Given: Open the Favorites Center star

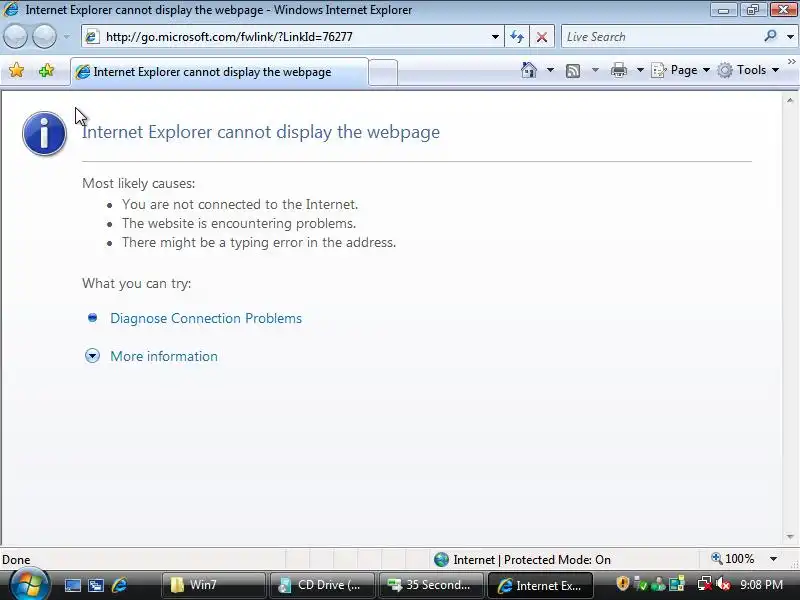Looking at the screenshot, I should coord(16,70).
